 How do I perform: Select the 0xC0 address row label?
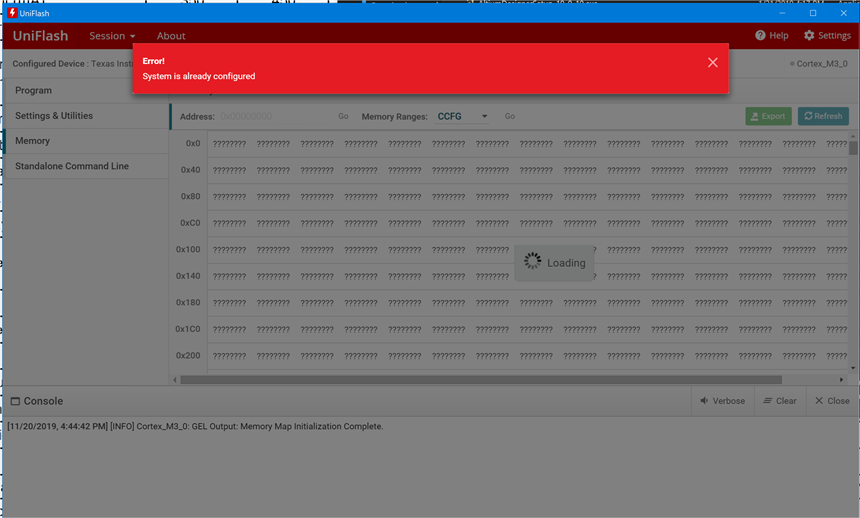190,223
